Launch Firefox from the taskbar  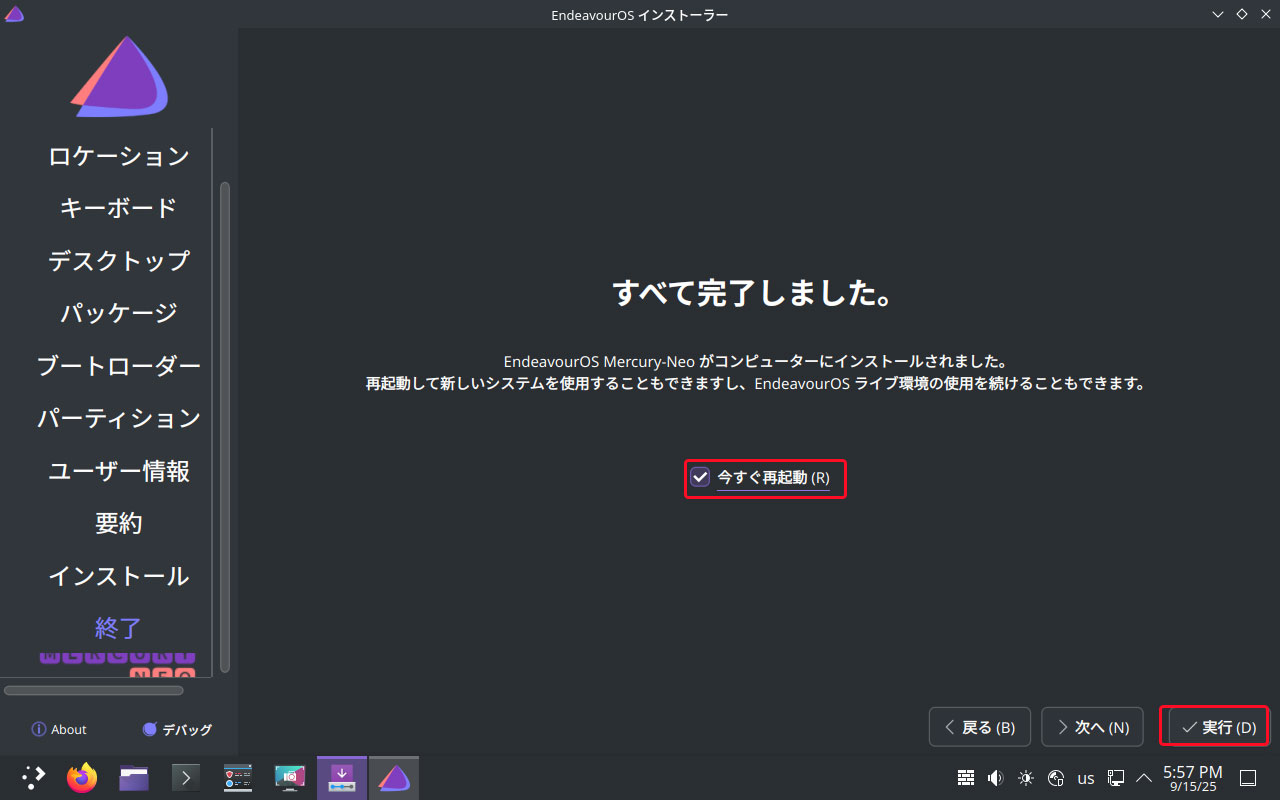pyautogui.click(x=82, y=778)
